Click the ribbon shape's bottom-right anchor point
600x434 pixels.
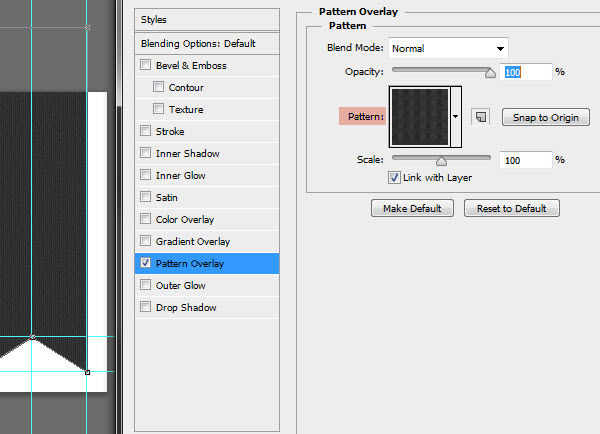87,372
